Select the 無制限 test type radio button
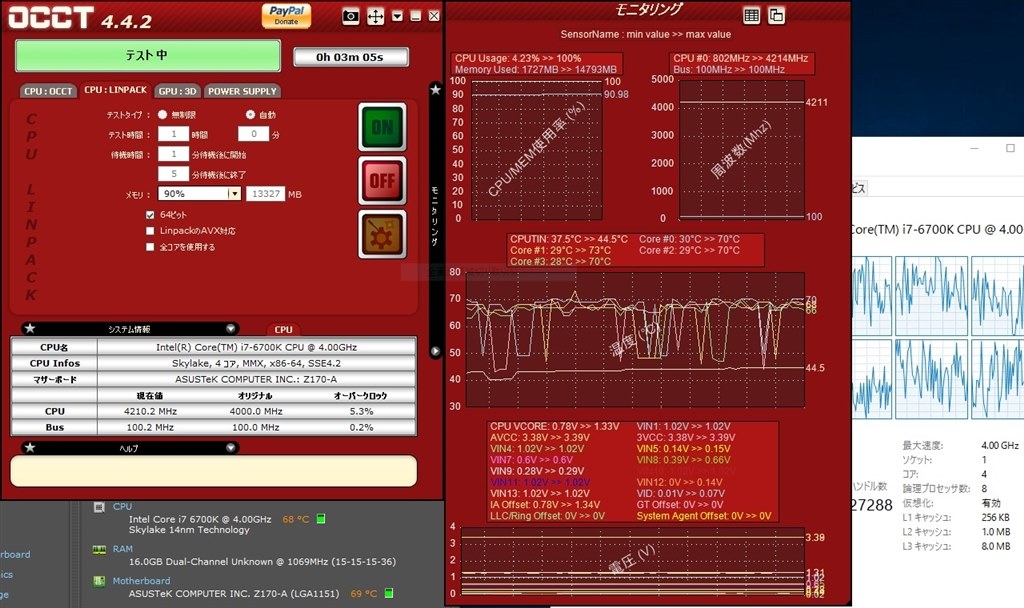Image resolution: width=1024 pixels, height=608 pixels. [163, 114]
